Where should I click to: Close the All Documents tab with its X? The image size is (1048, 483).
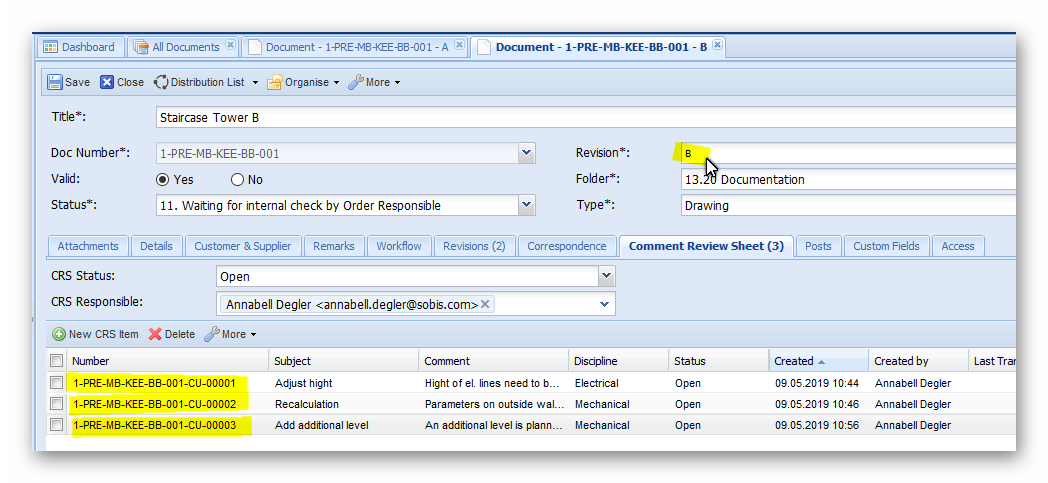pos(230,46)
